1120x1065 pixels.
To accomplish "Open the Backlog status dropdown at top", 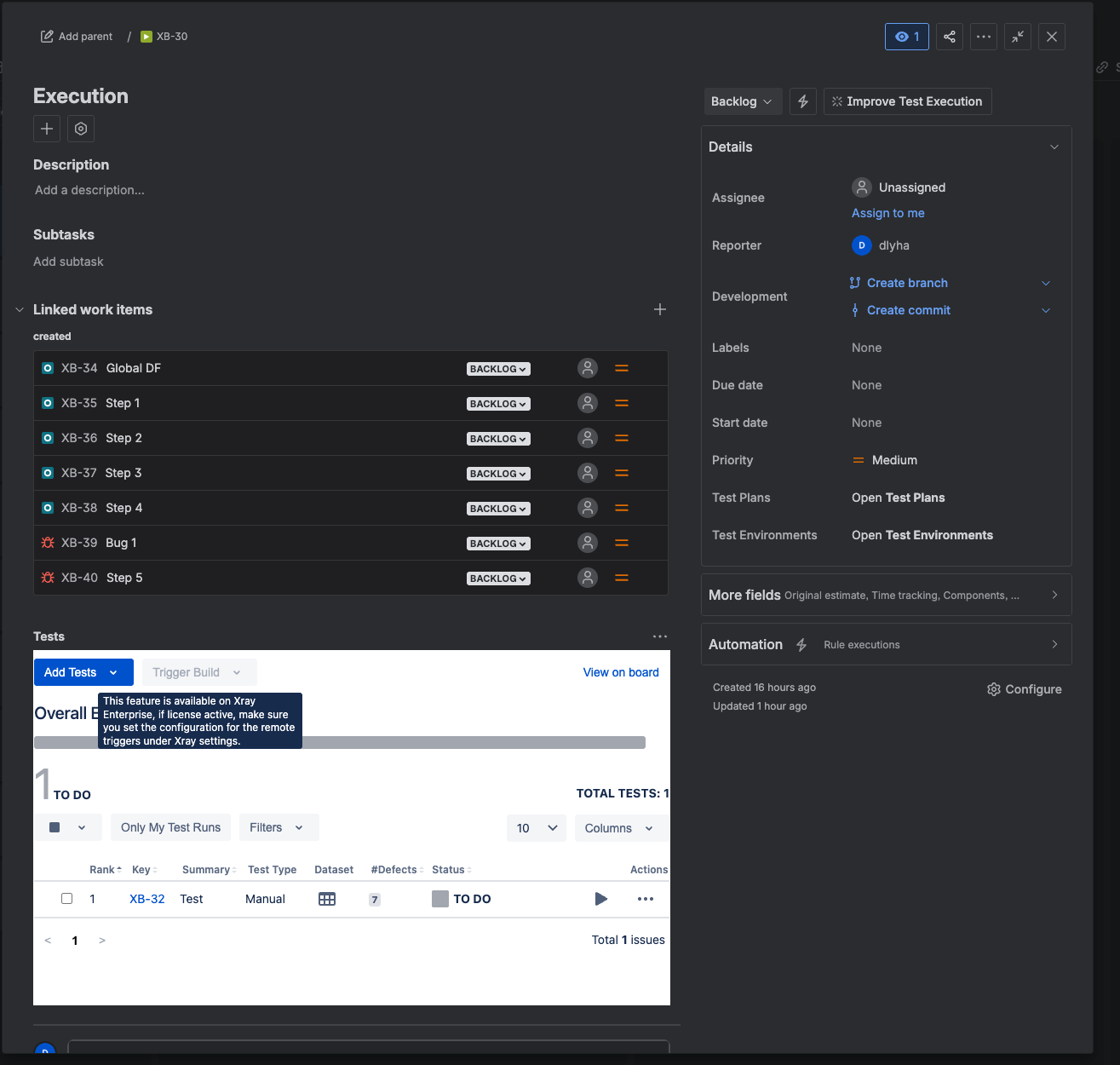I will tap(740, 101).
